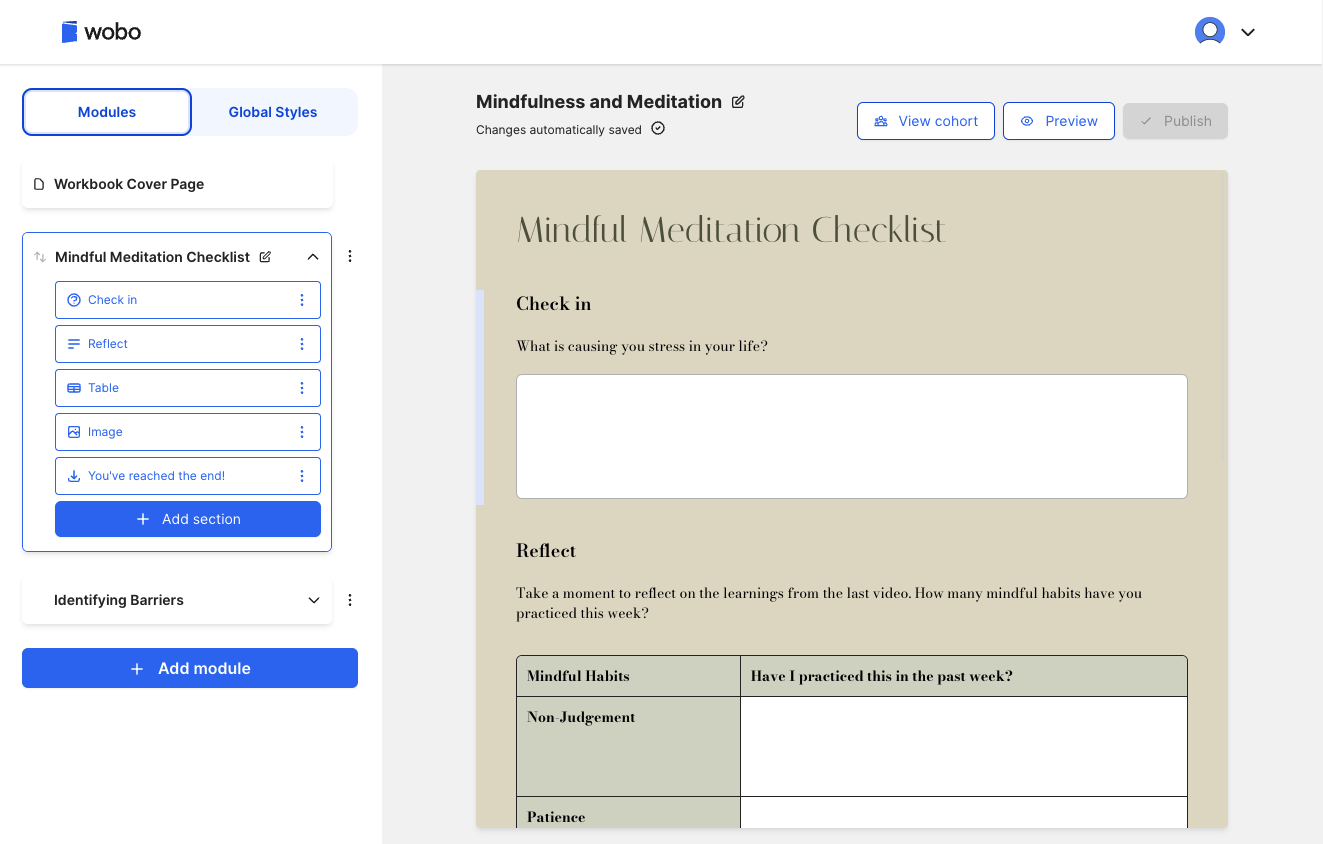Select You've reached the end! section
Image resolution: width=1323 pixels, height=844 pixels.
(188, 476)
